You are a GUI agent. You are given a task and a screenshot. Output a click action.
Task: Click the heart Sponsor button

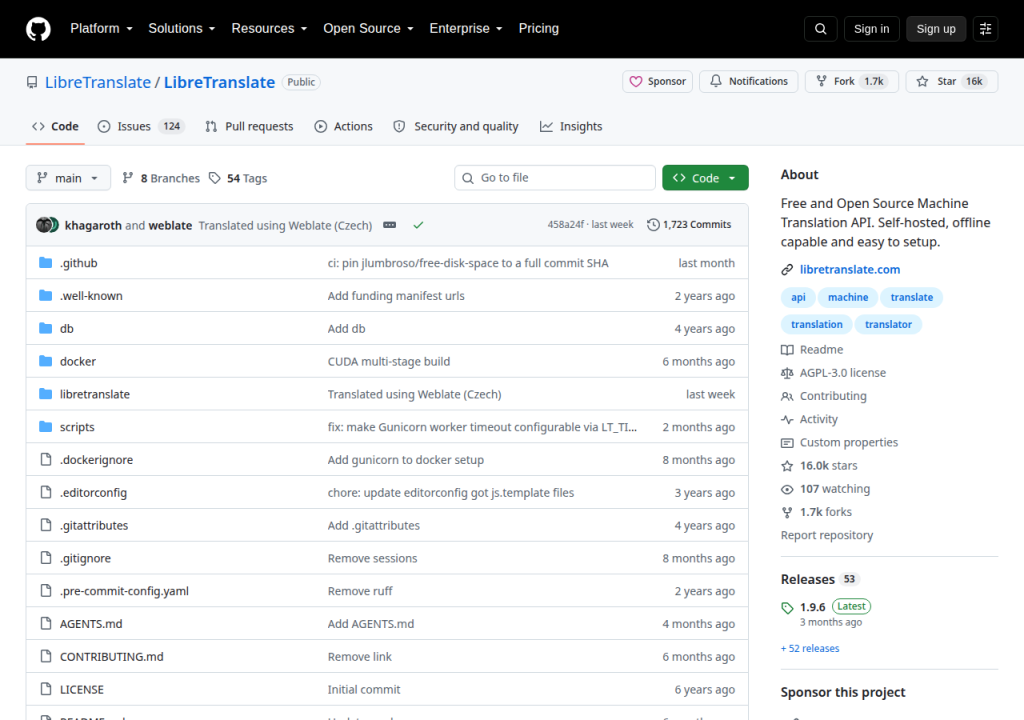(657, 82)
